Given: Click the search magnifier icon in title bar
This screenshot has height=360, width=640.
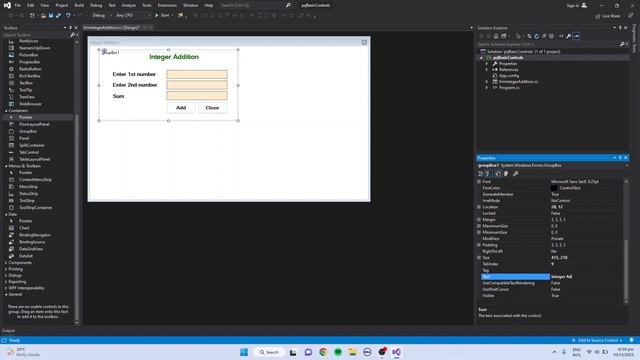Looking at the screenshot, I should tap(288, 5).
